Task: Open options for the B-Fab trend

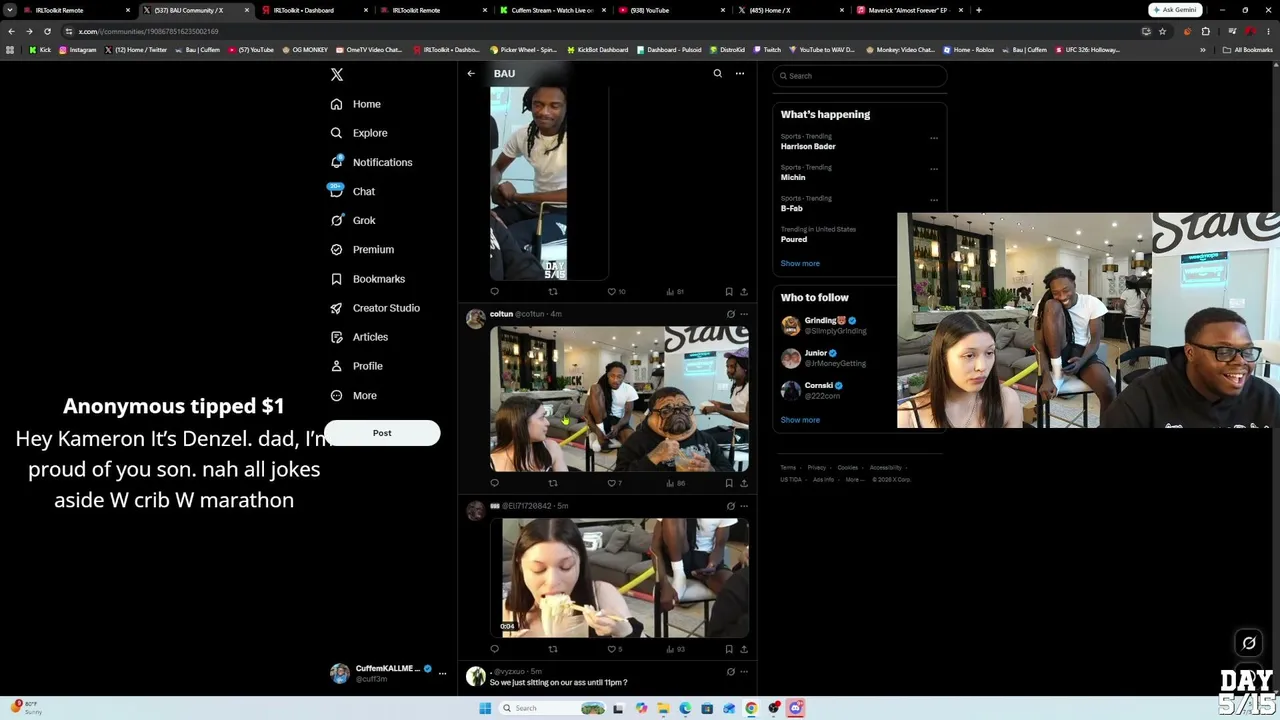Action: [x=934, y=200]
